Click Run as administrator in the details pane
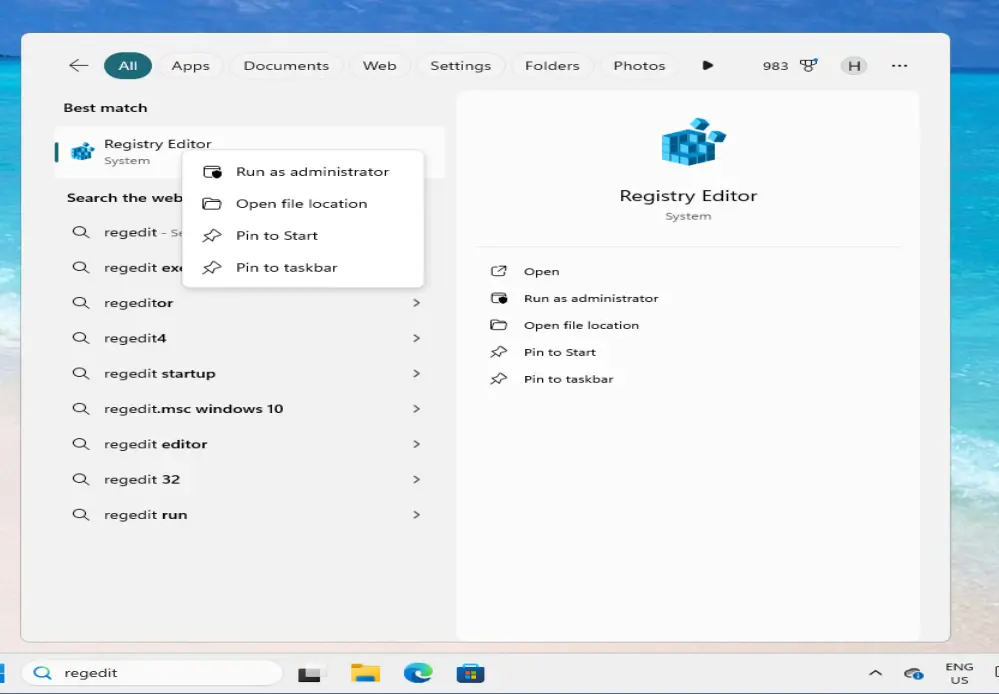The width and height of the screenshot is (999, 694). click(x=591, y=298)
